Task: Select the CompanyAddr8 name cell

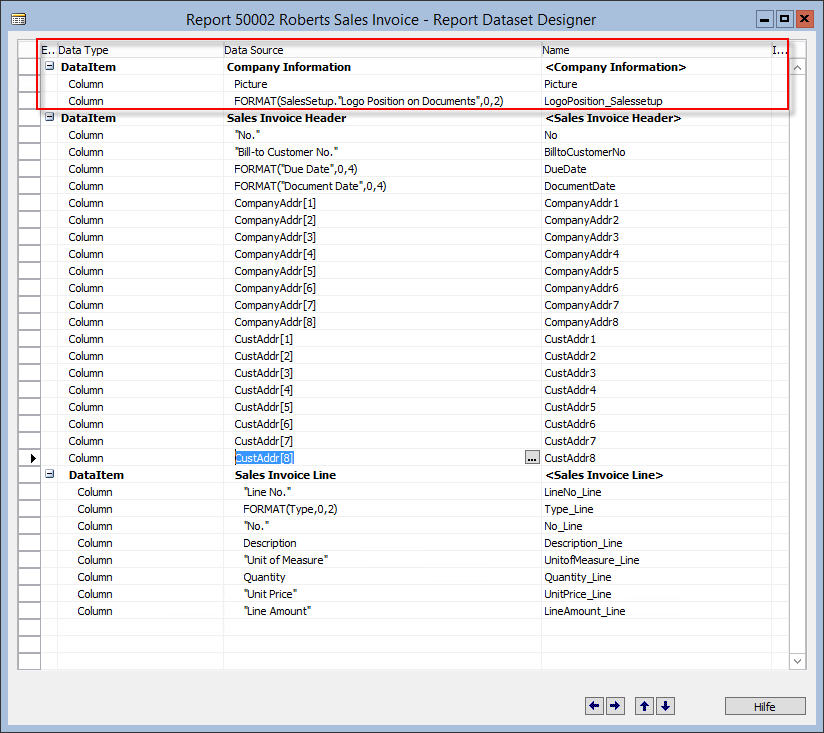Action: (656, 322)
